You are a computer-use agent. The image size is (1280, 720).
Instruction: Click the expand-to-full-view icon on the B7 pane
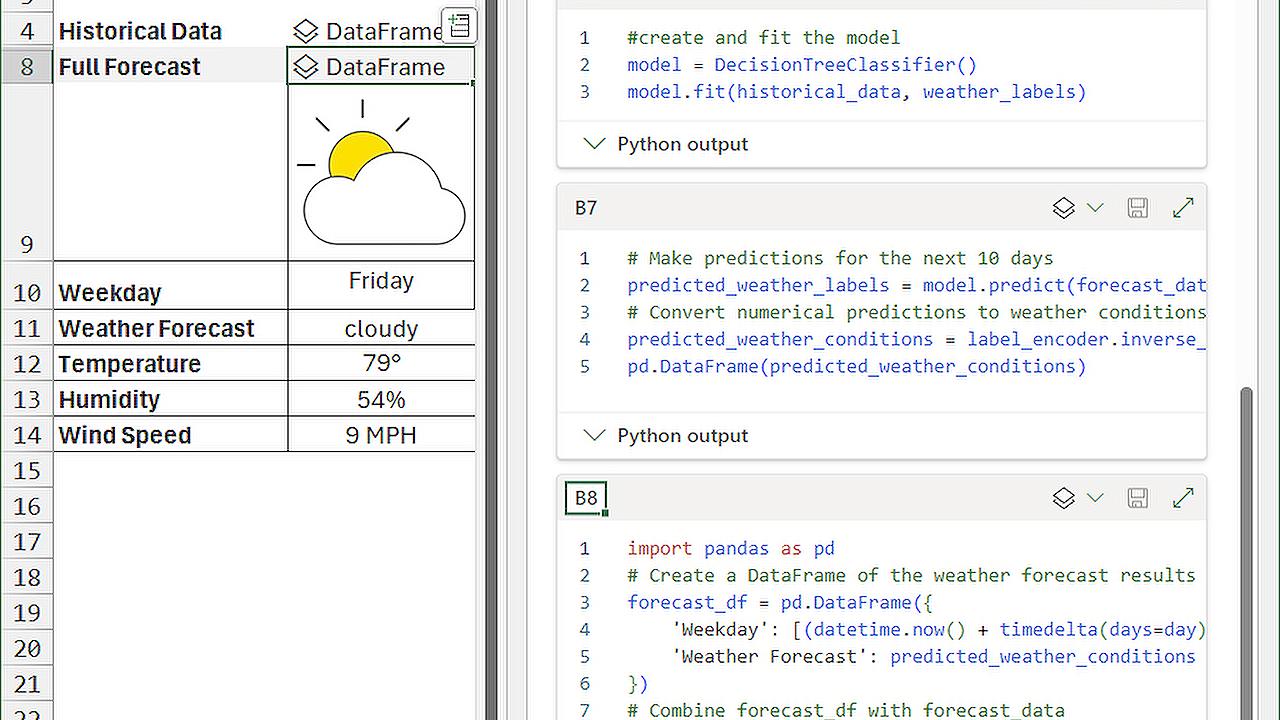(x=1183, y=207)
